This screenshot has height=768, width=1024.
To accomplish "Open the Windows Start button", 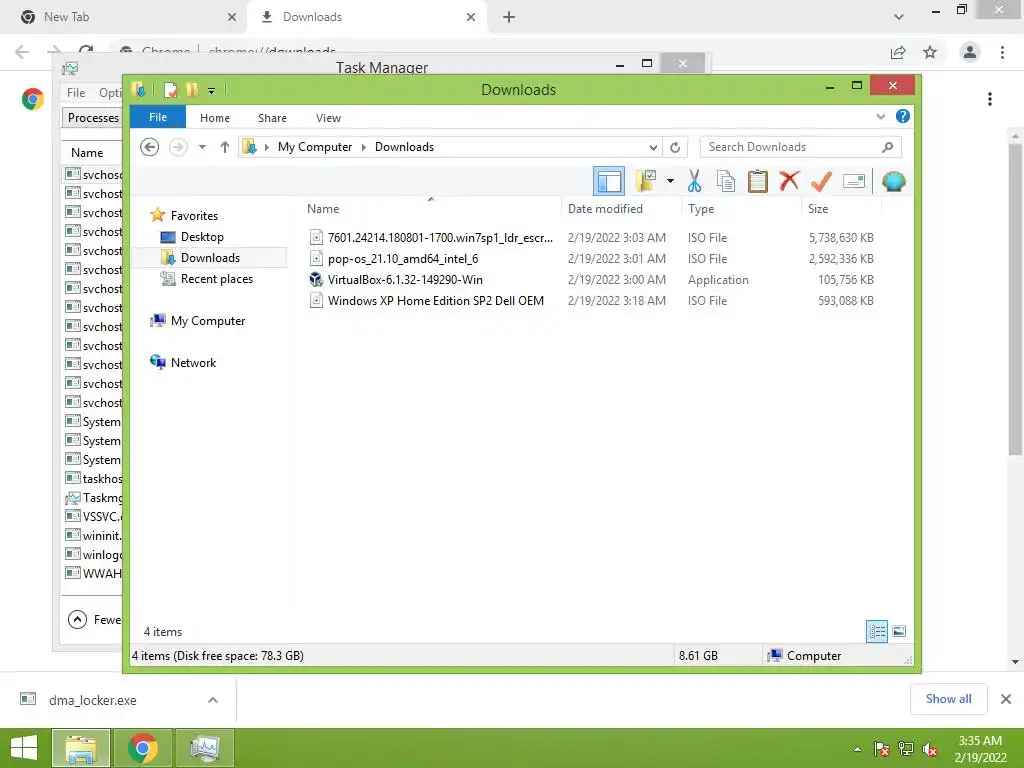I will point(24,748).
